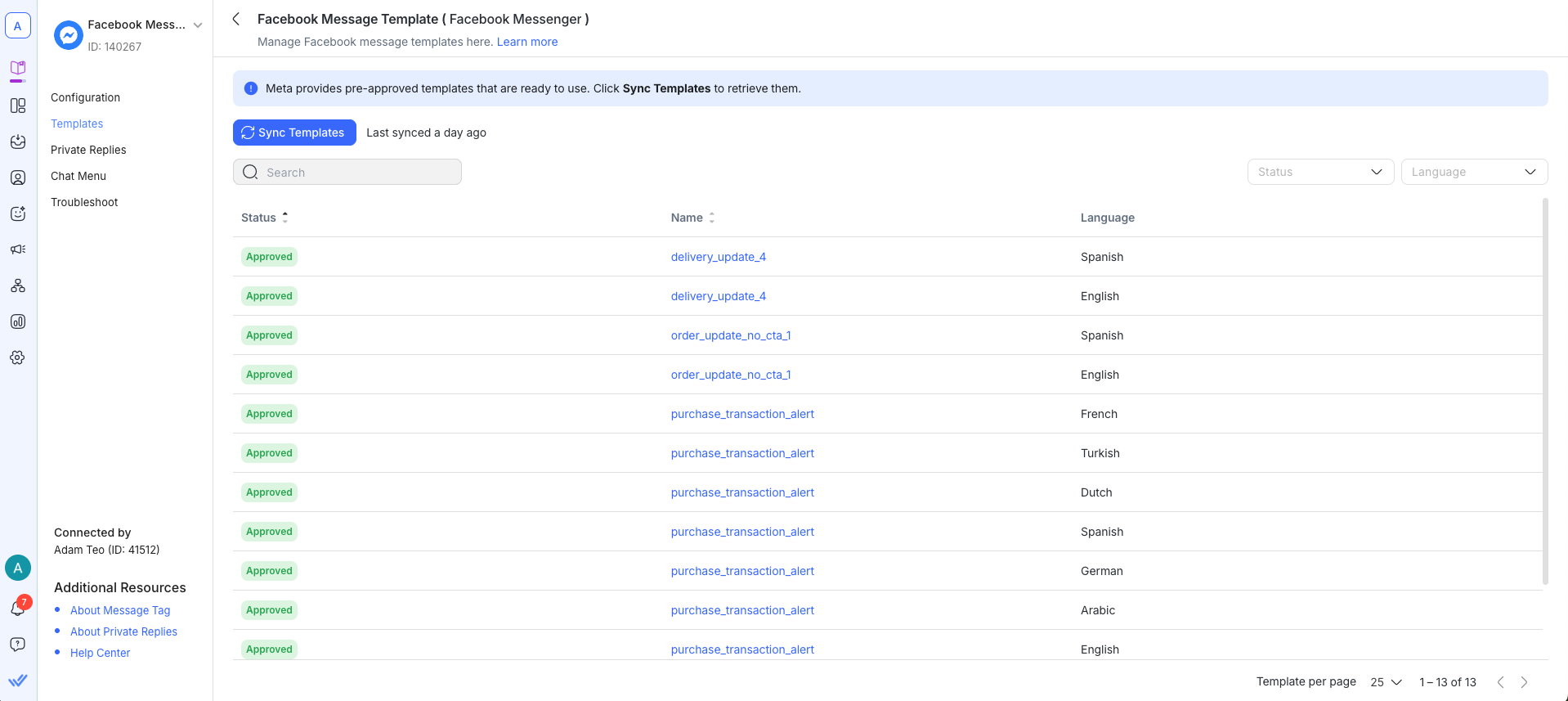Image resolution: width=1568 pixels, height=701 pixels.
Task: Open the Reports bar chart icon
Action: [18, 321]
